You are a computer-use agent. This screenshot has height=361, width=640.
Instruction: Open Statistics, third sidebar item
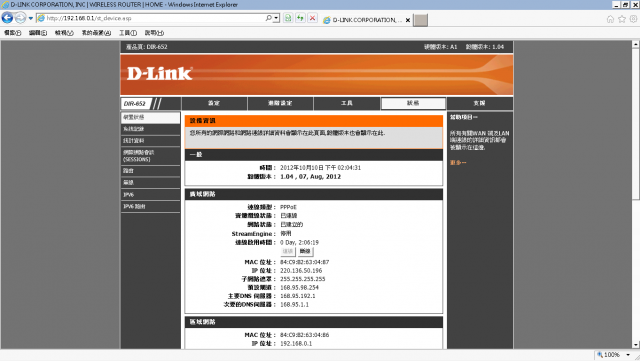click(150, 141)
